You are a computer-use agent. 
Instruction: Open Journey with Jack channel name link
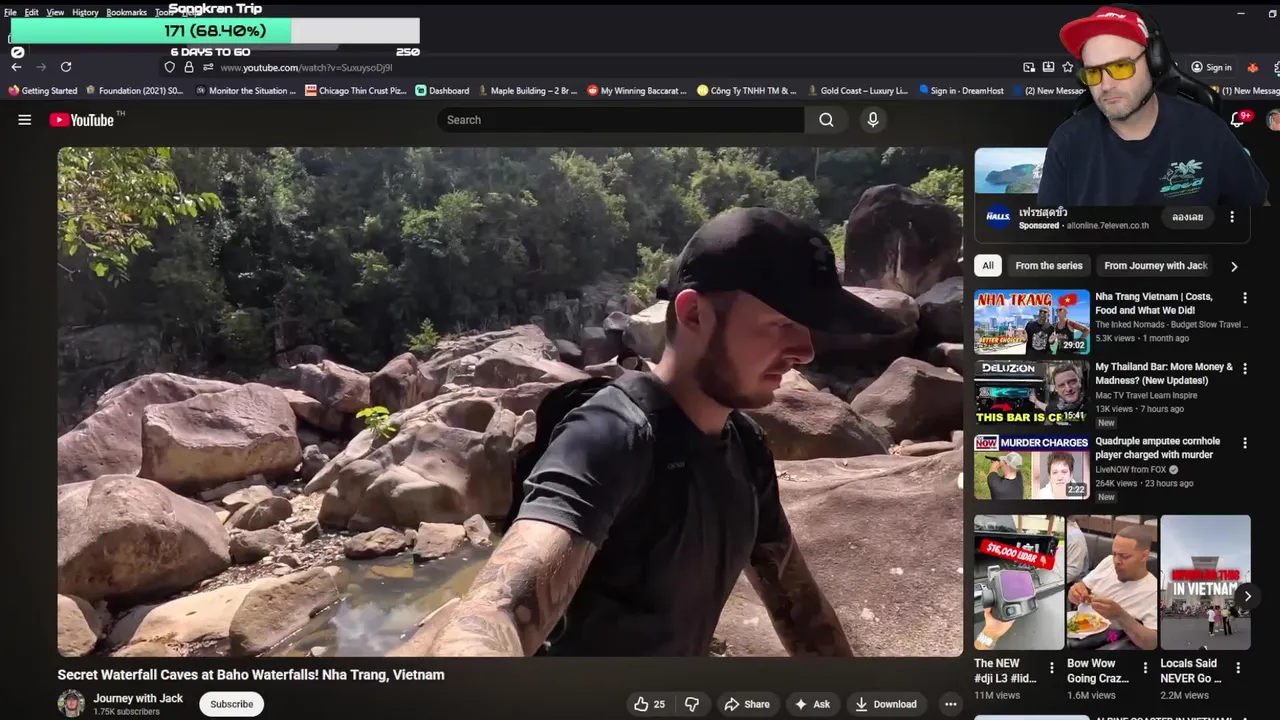pos(138,698)
